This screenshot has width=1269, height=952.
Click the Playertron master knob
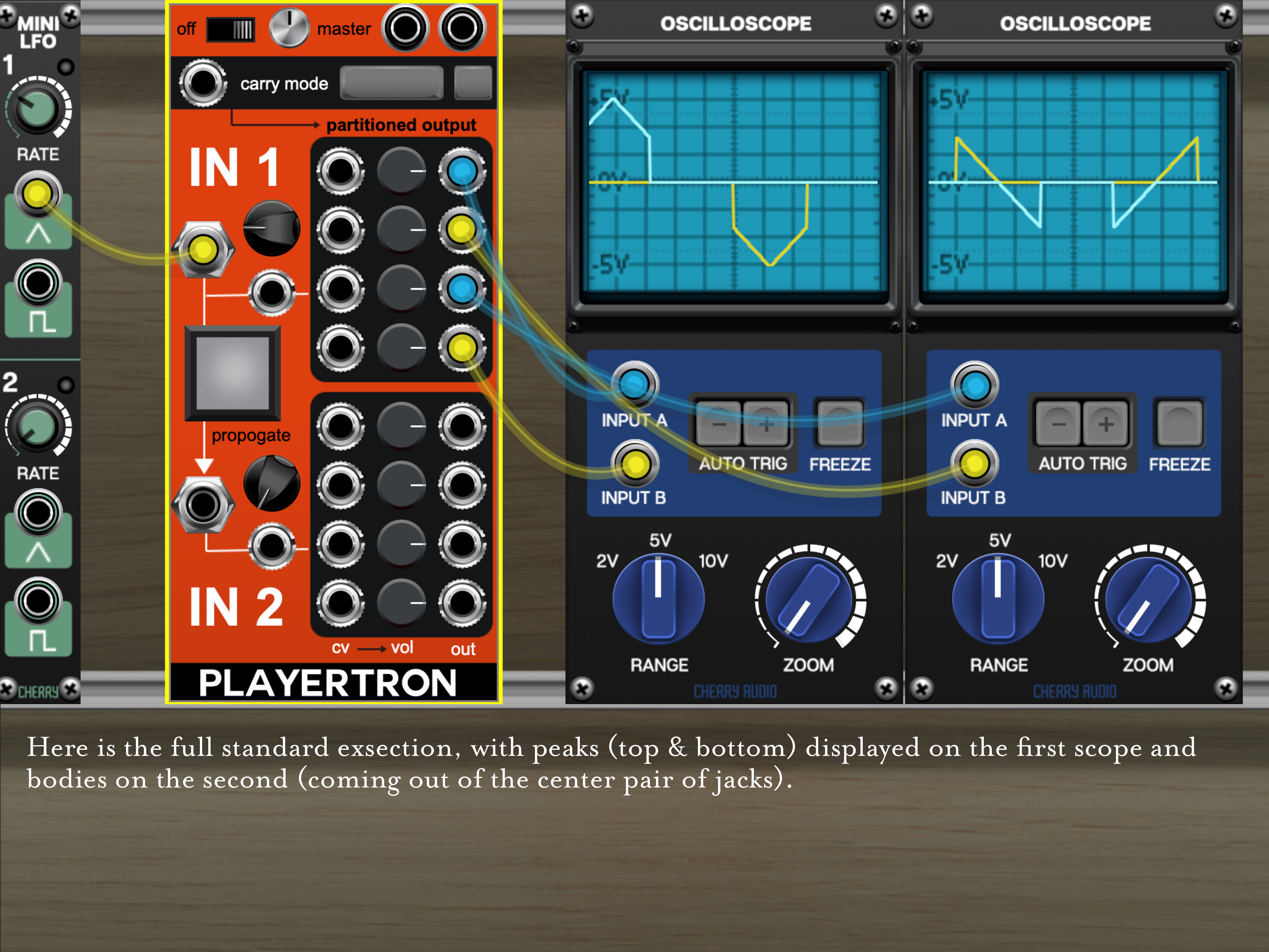tap(289, 28)
